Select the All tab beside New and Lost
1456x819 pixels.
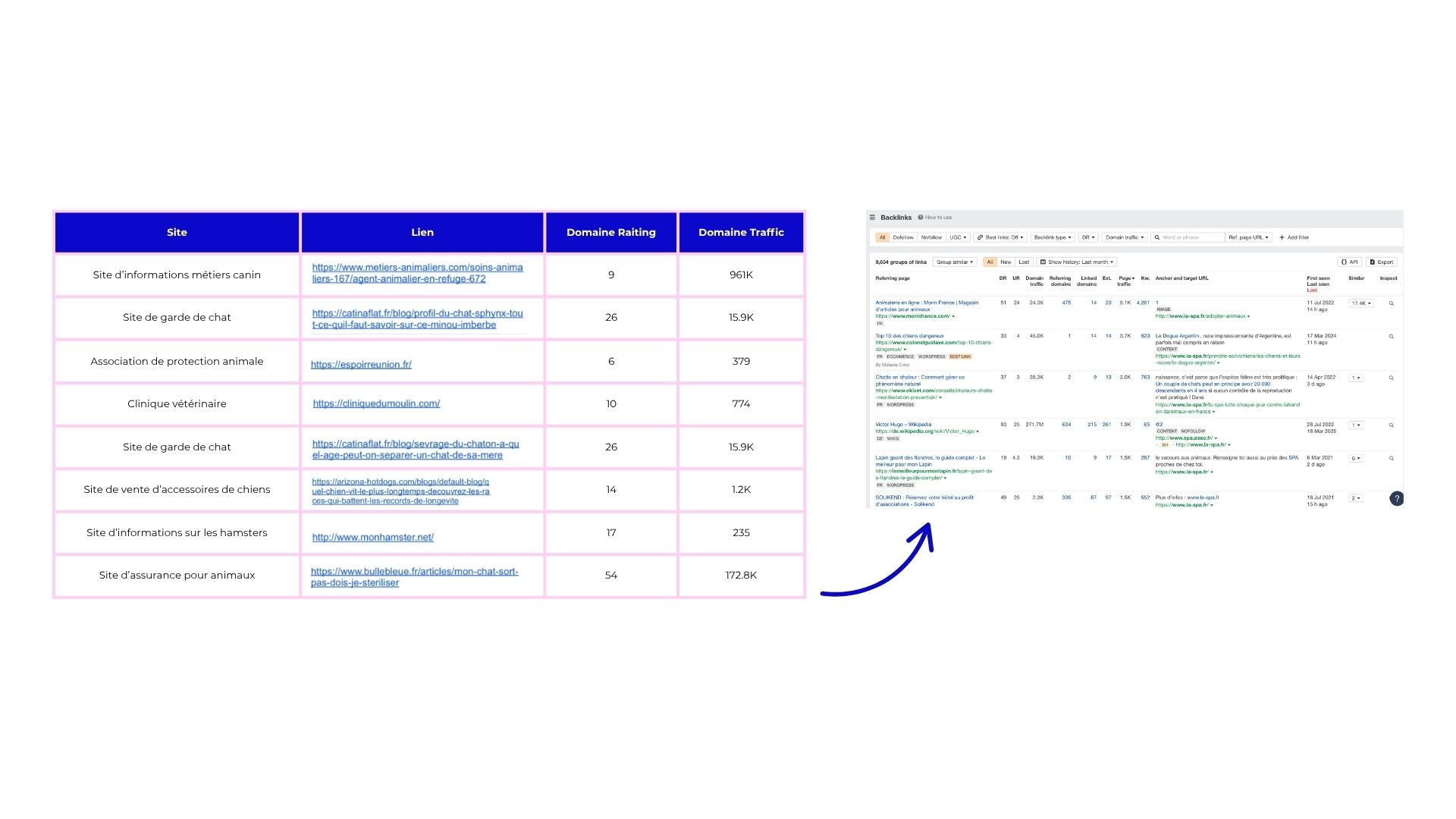coord(990,262)
